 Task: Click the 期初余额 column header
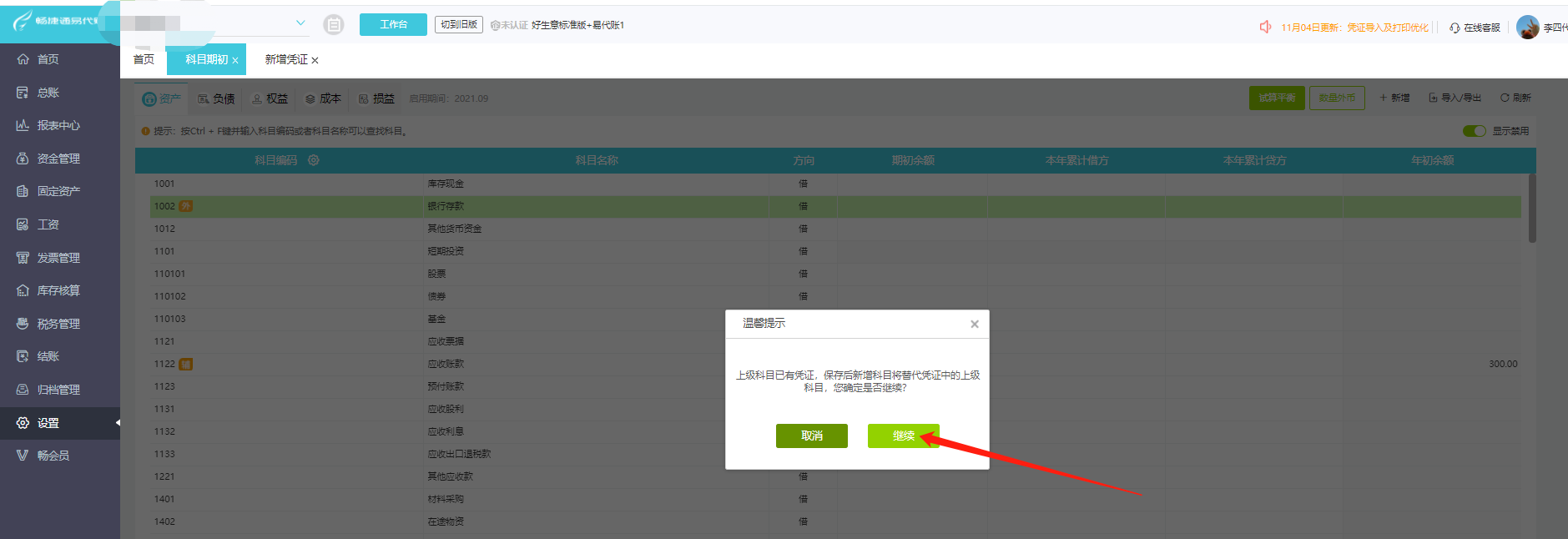[913, 160]
